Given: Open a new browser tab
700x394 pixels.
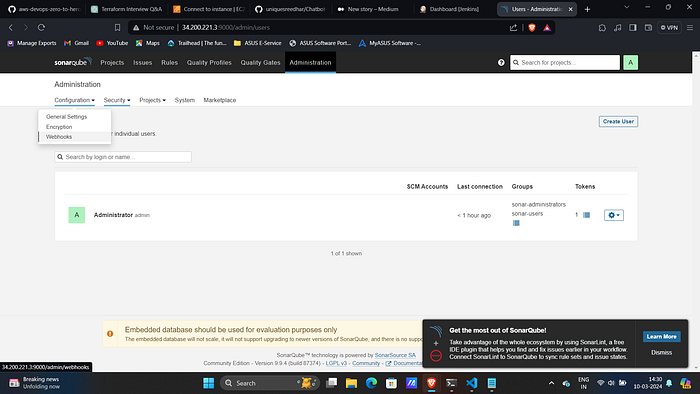Looking at the screenshot, I should coord(588,9).
